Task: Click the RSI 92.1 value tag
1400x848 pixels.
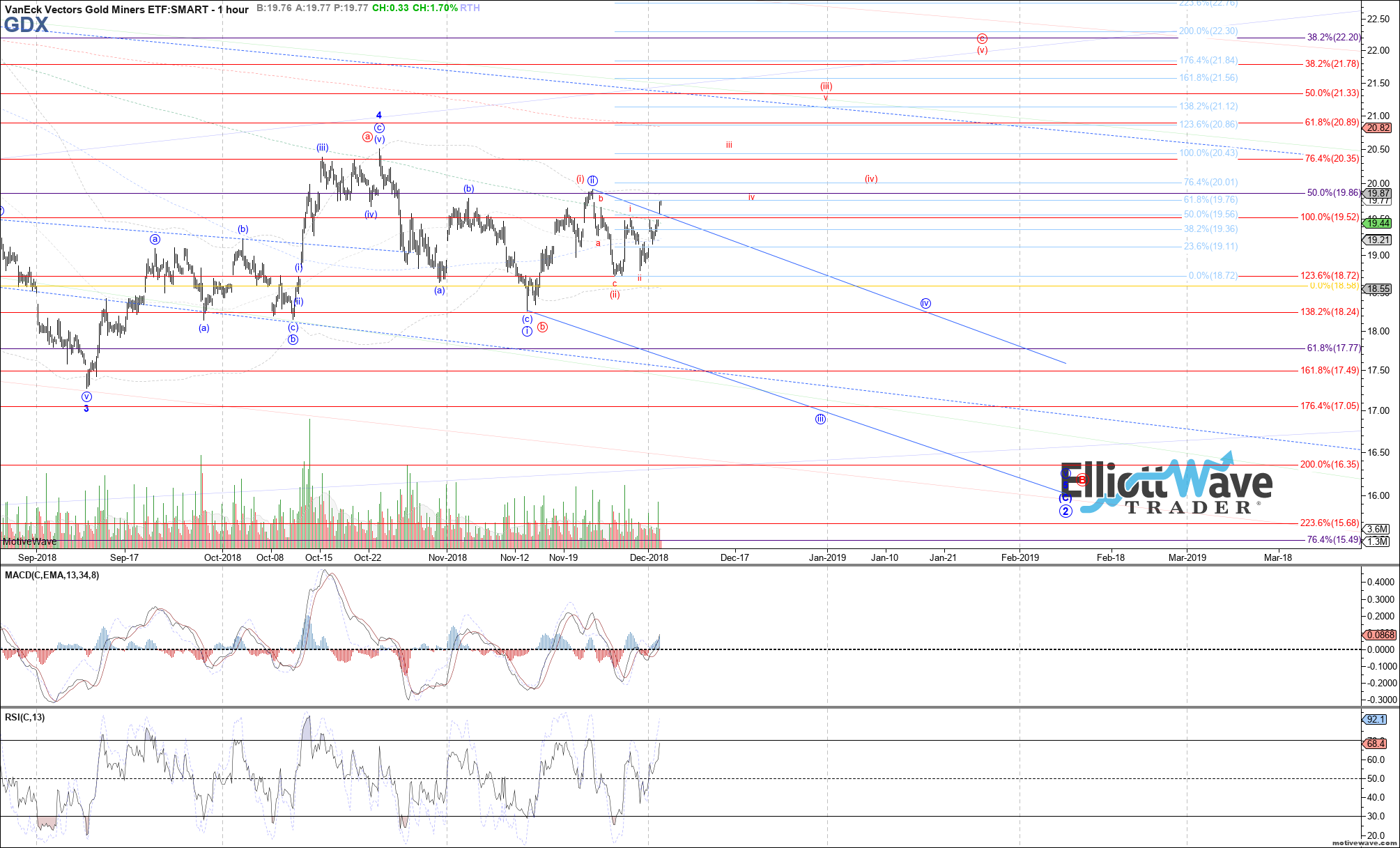Action: click(x=1376, y=719)
